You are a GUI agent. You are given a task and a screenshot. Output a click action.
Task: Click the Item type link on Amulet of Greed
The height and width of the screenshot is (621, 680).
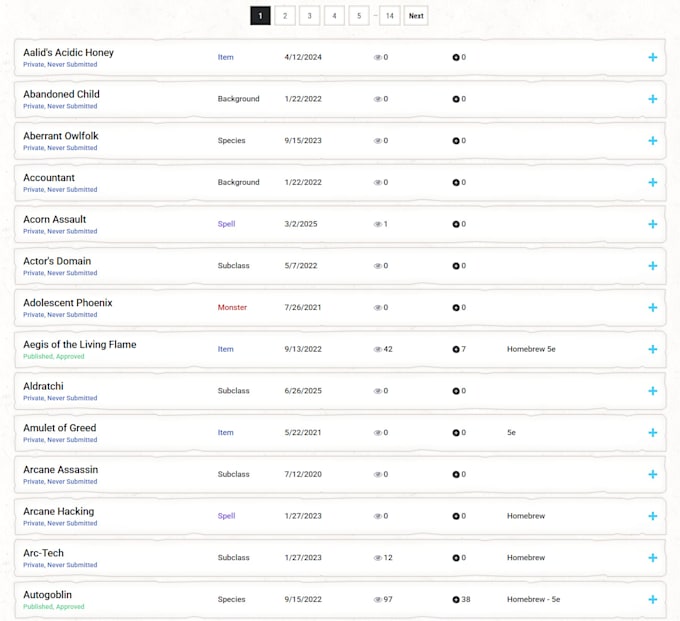tap(226, 433)
